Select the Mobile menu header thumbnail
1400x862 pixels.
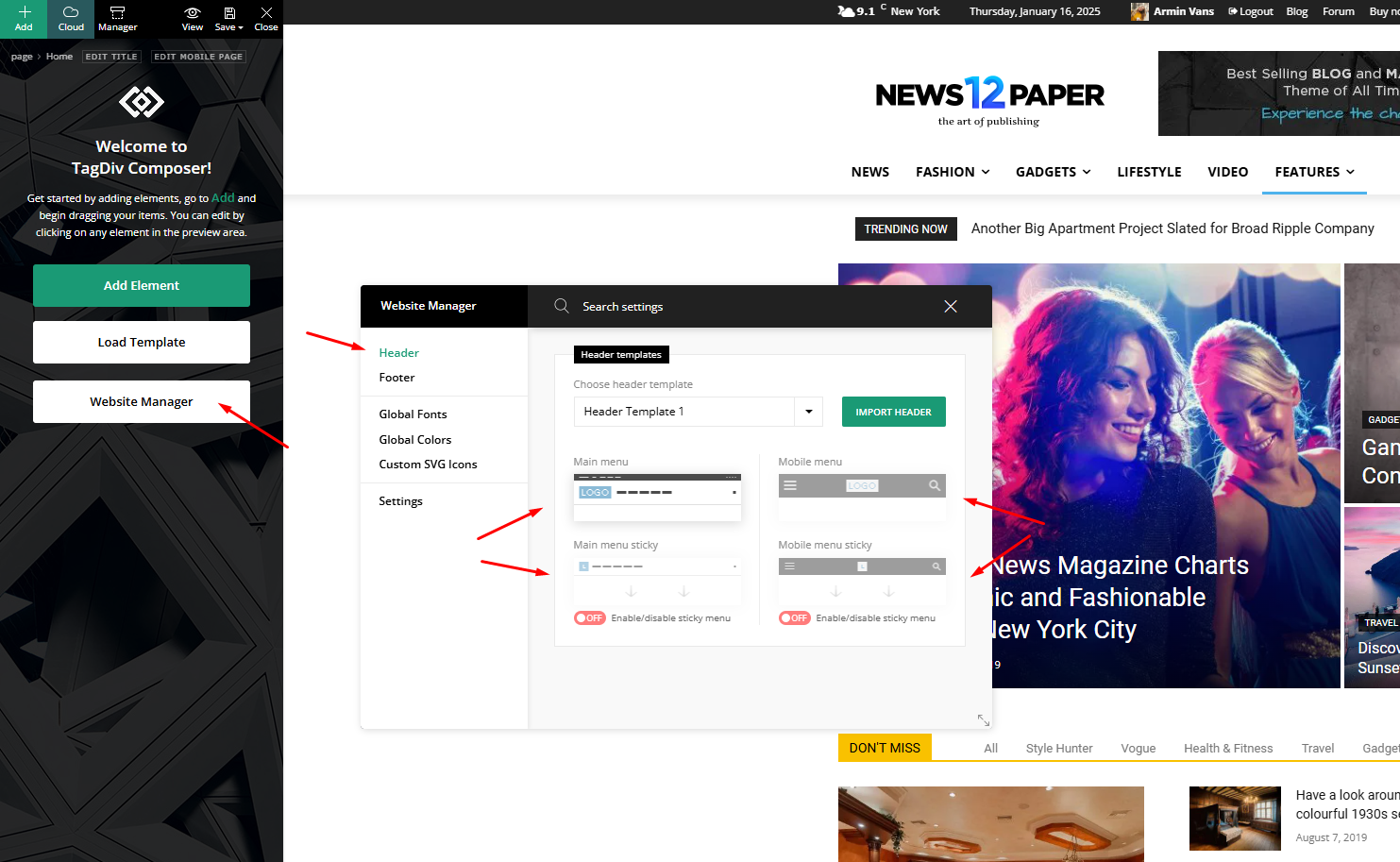point(862,498)
